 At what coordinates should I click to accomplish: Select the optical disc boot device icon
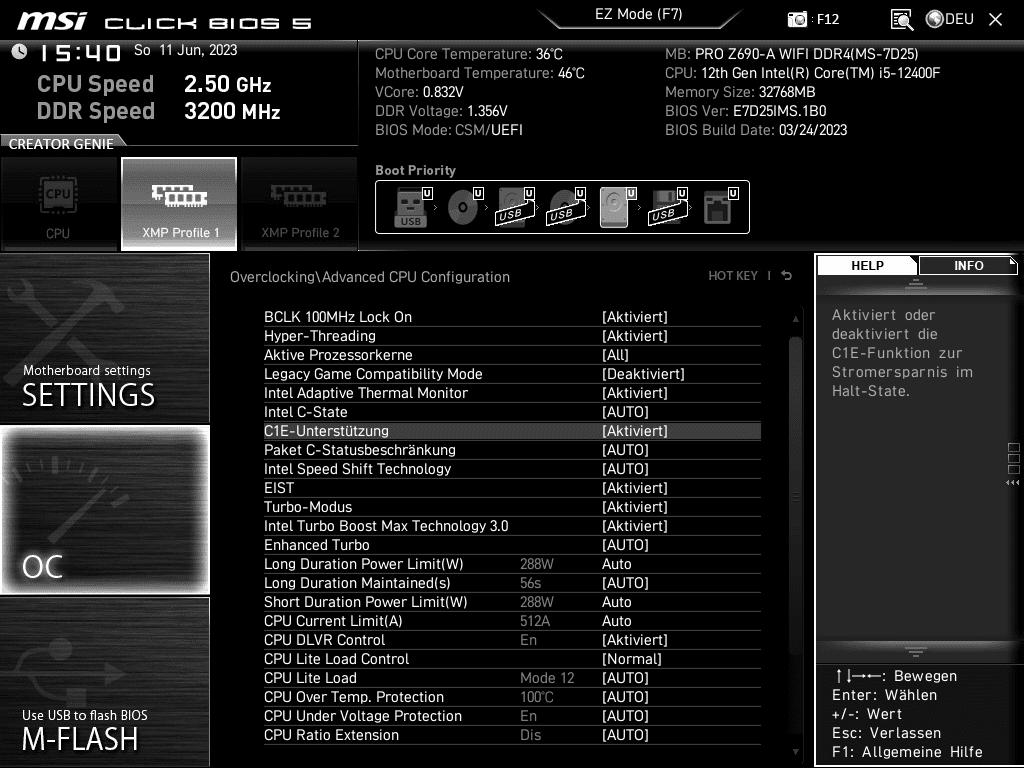464,207
